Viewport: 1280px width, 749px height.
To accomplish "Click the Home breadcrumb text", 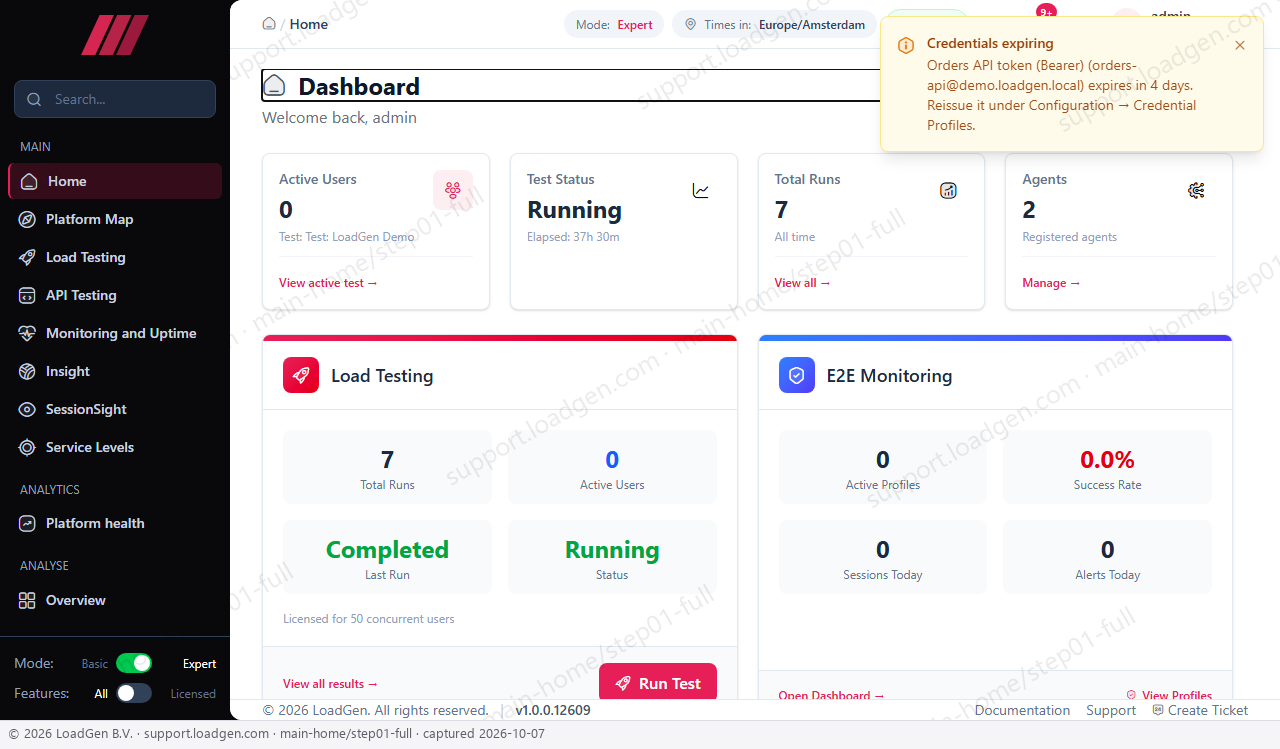I will [x=309, y=24].
